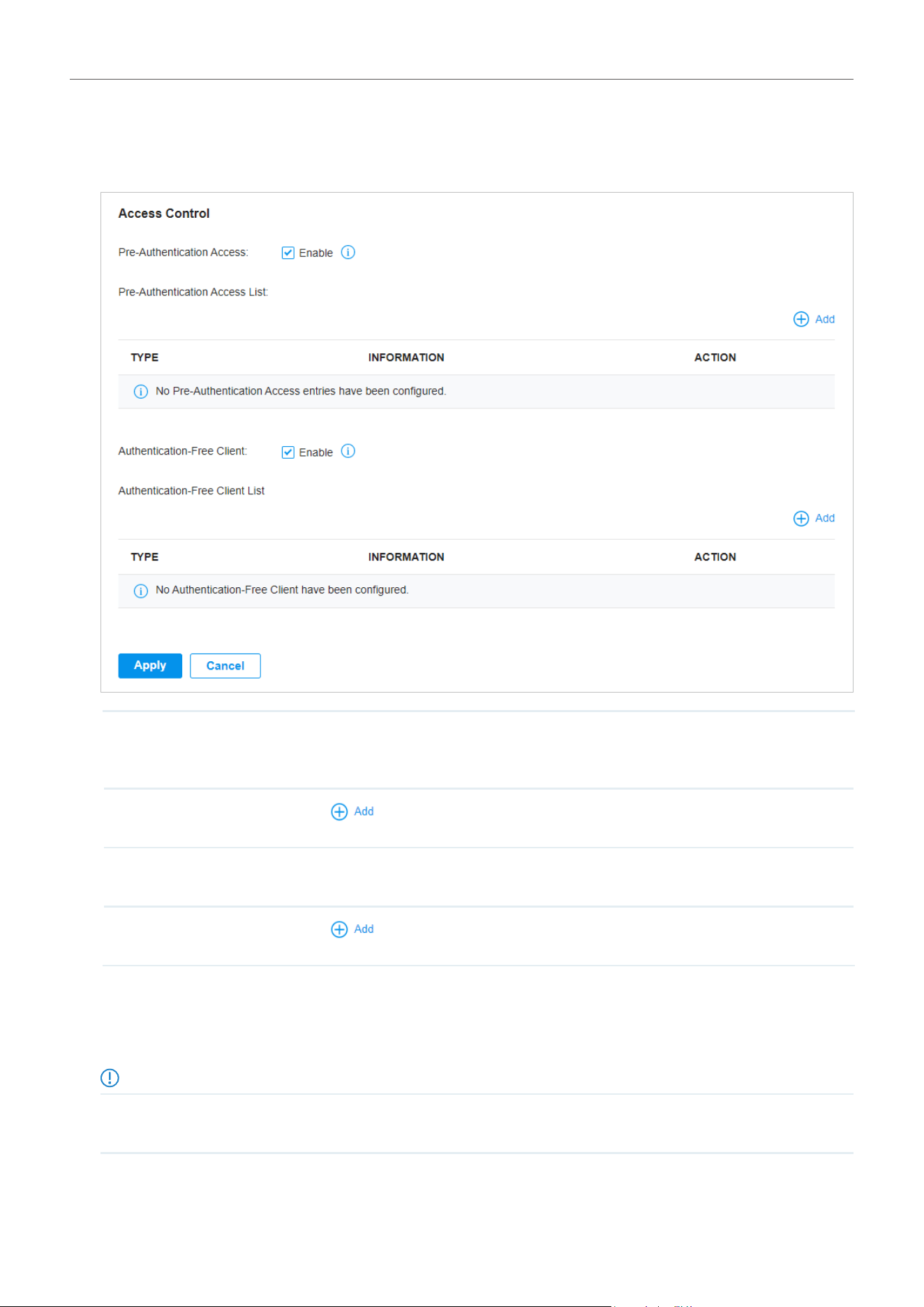Click 'No Pre-Authentication Access entries have been configured.' text

[x=301, y=391]
